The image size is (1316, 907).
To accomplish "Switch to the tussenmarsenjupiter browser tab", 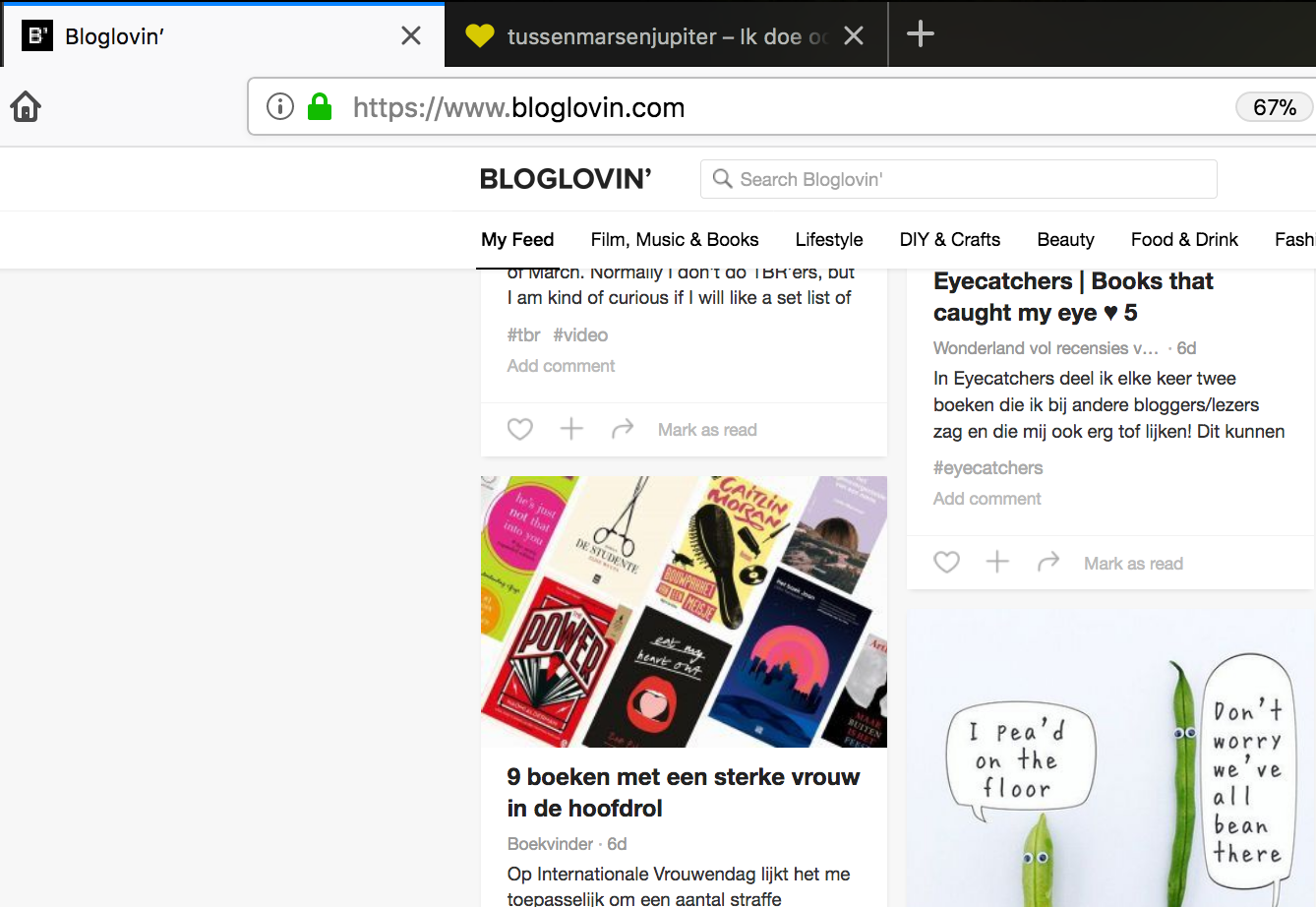I will click(666, 35).
